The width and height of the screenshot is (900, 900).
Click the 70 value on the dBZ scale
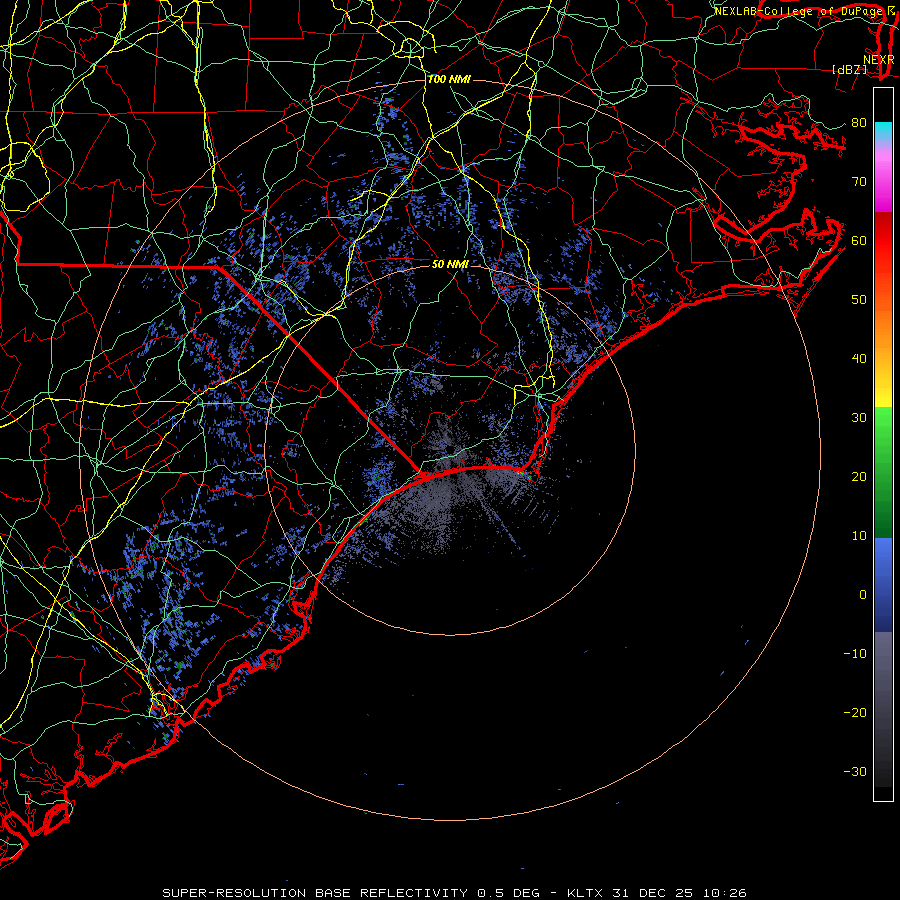click(x=859, y=181)
